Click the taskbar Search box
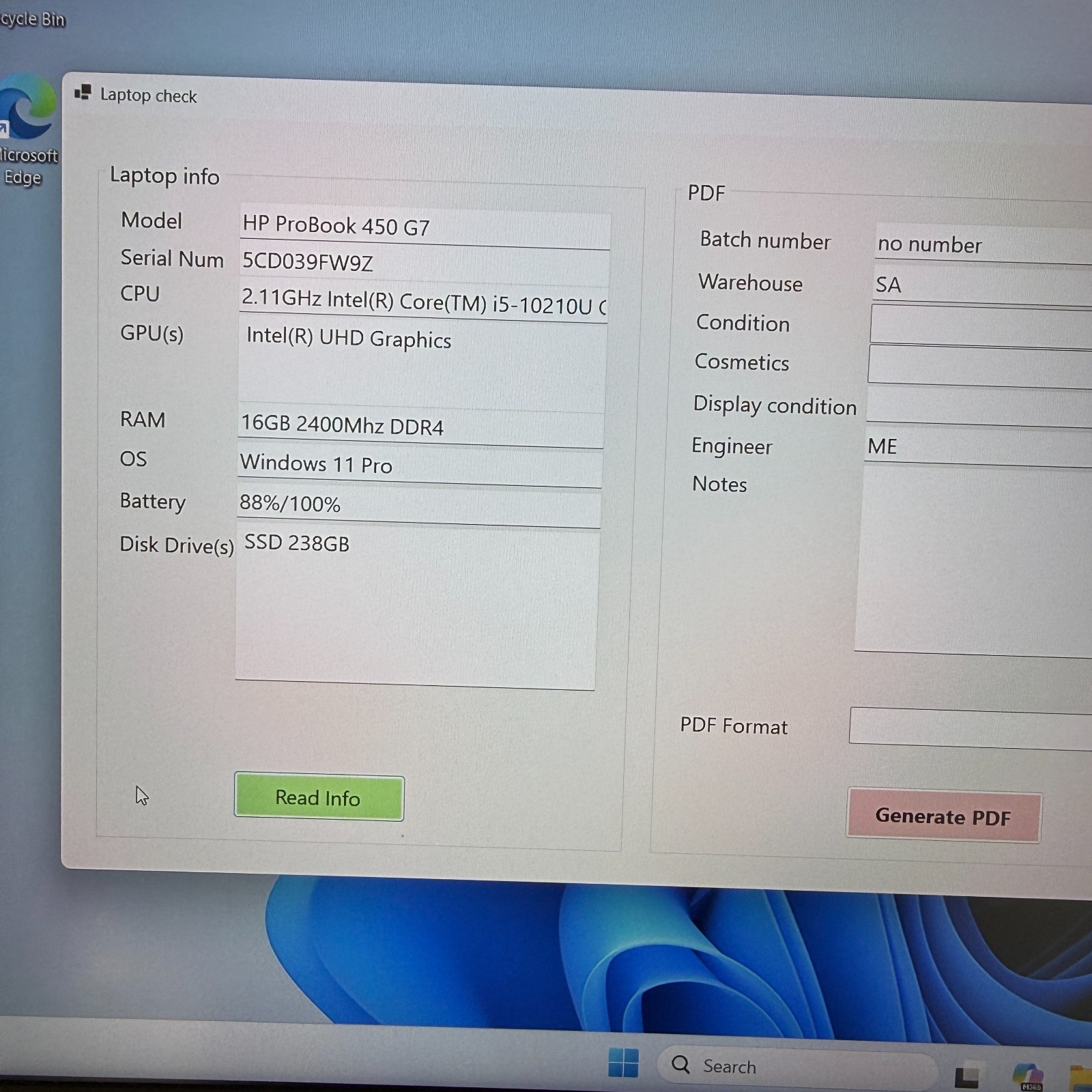Viewport: 1092px width, 1092px height. 796,1067
